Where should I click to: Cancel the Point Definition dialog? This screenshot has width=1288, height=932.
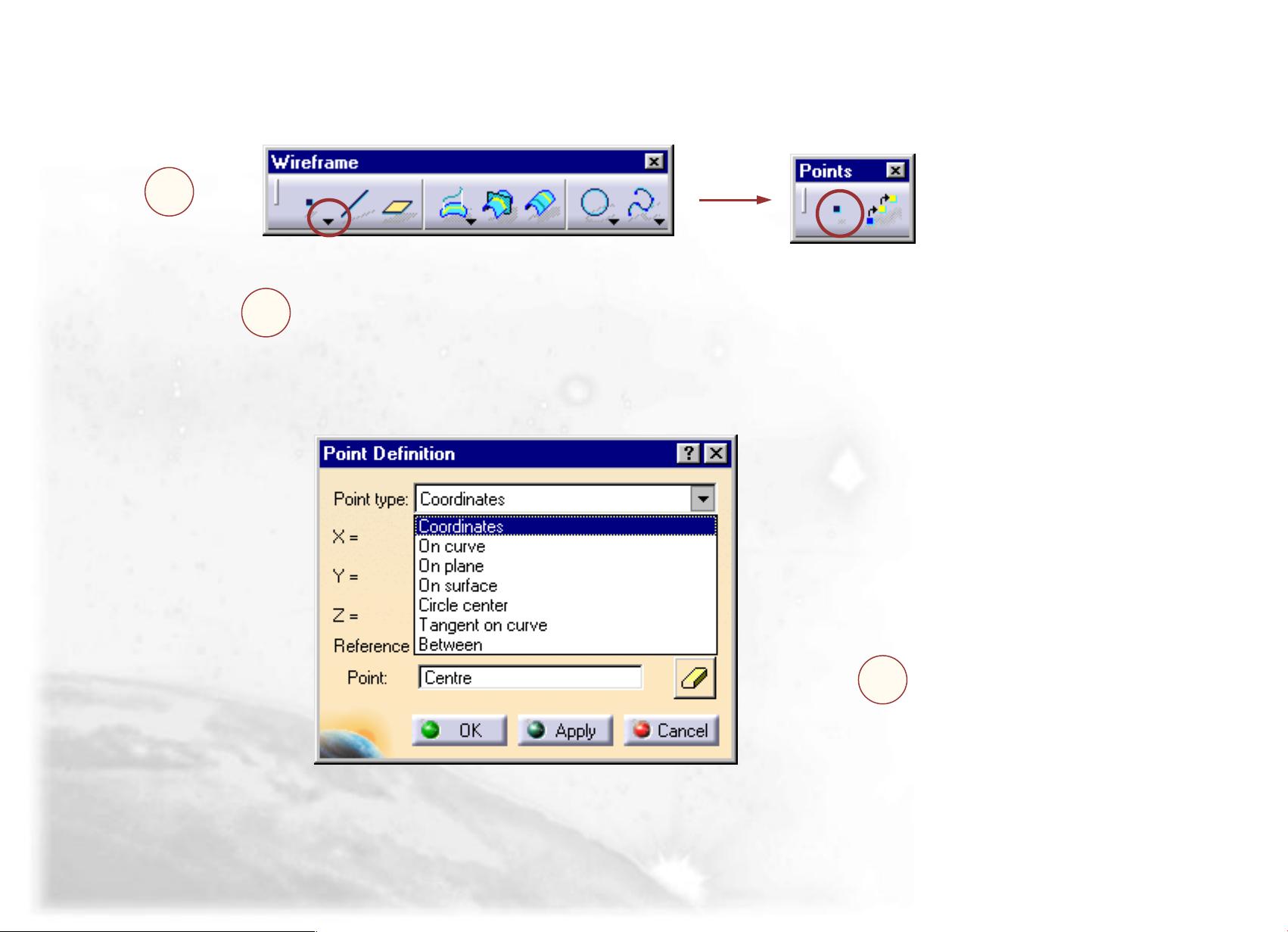(x=671, y=731)
